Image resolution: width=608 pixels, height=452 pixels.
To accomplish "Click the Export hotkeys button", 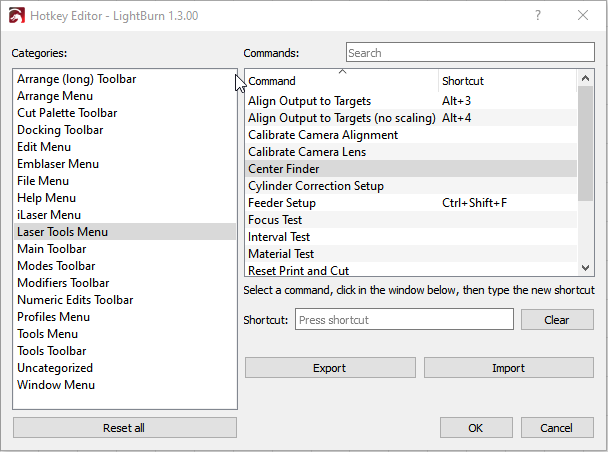I will [330, 367].
